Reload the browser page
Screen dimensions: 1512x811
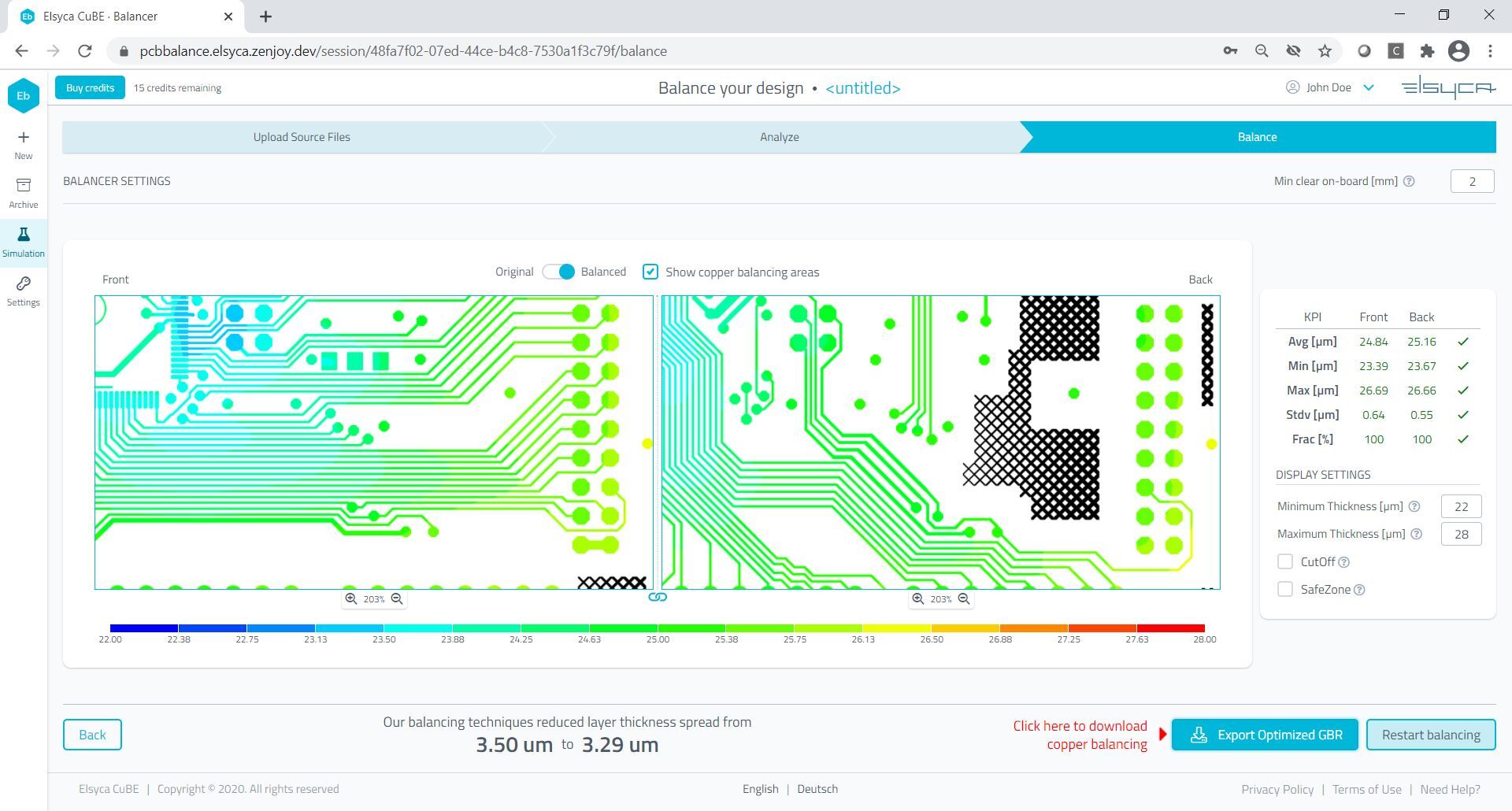coord(85,51)
